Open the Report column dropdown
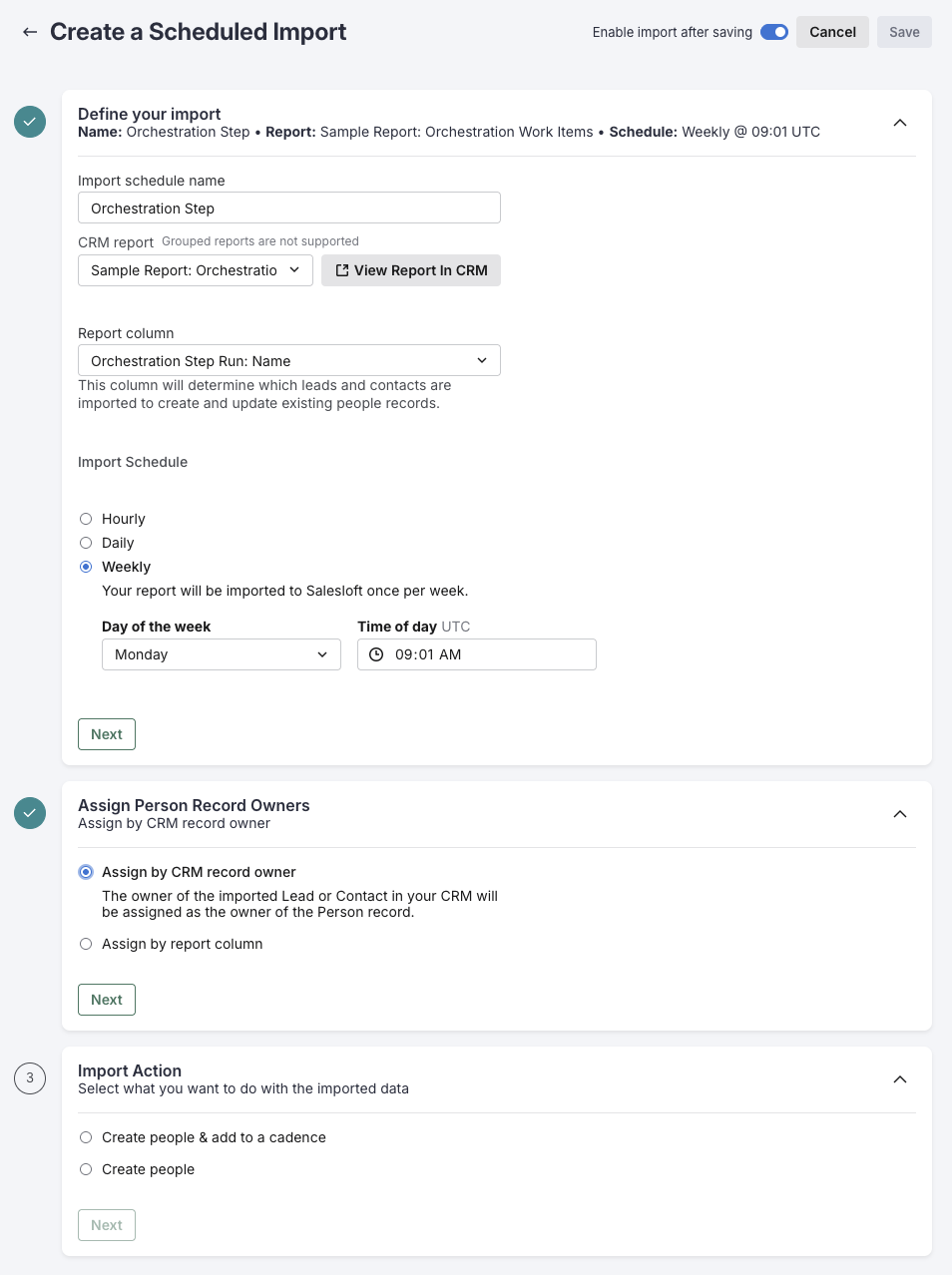This screenshot has height=1275, width=952. (288, 360)
